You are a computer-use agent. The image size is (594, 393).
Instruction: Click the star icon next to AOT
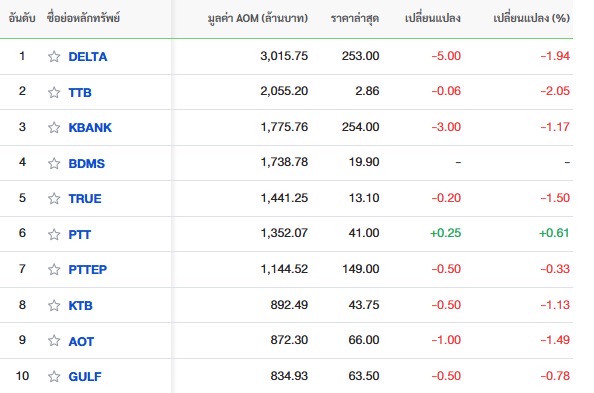point(54,341)
